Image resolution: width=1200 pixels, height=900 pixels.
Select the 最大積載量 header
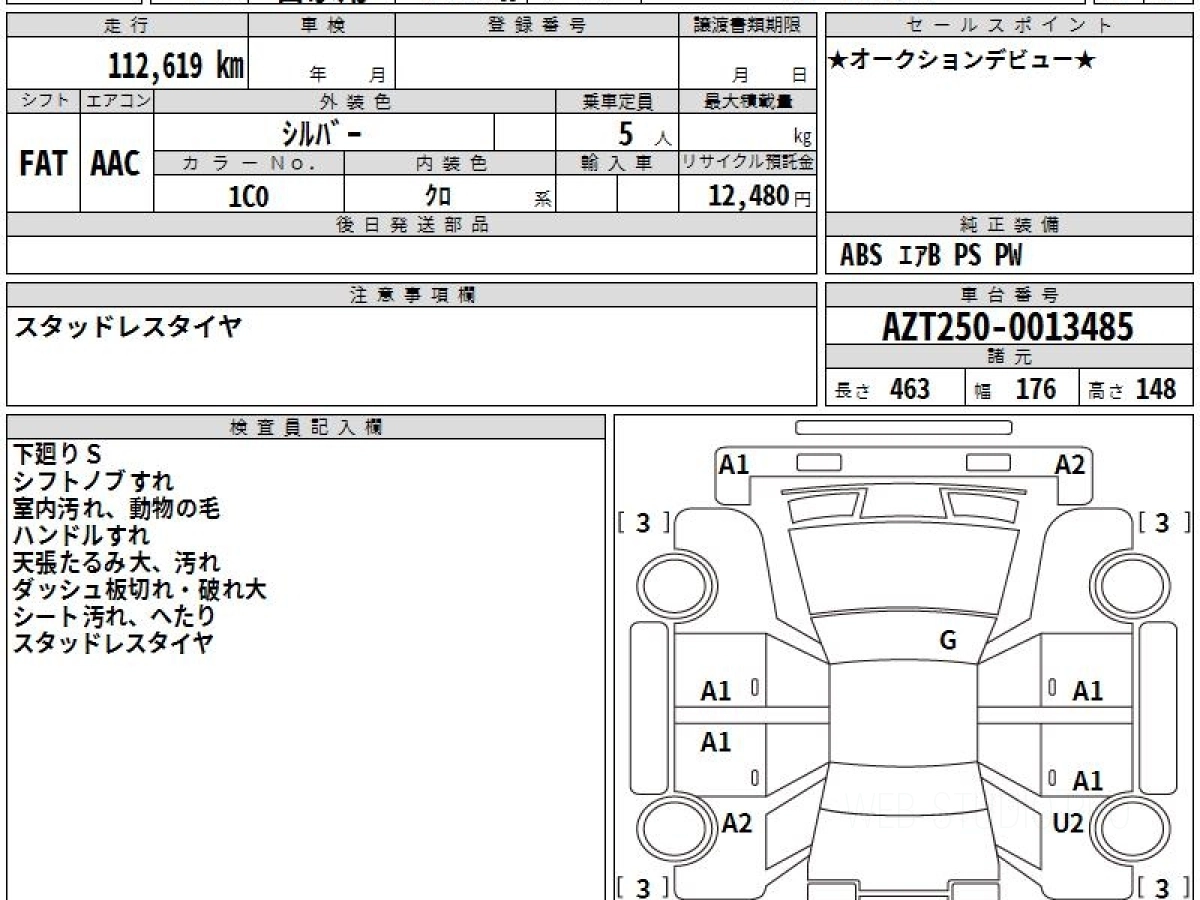748,101
